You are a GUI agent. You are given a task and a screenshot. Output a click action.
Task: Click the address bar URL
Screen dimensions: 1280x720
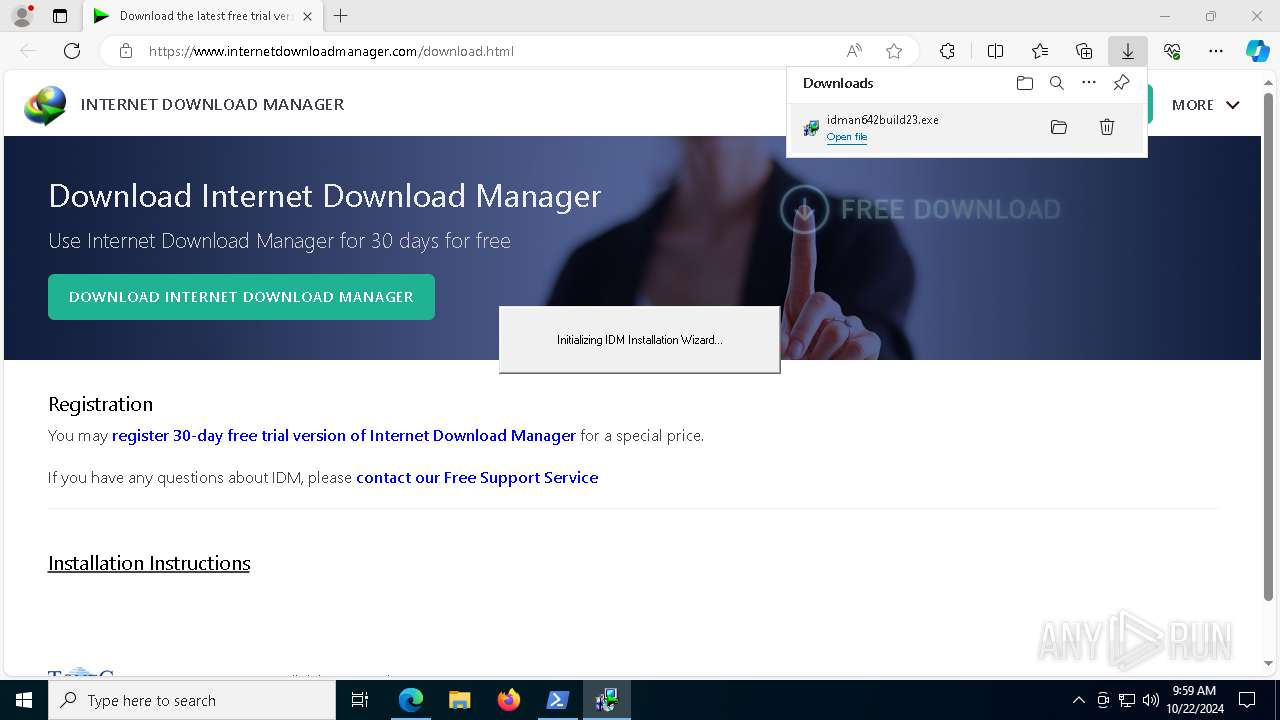click(331, 51)
